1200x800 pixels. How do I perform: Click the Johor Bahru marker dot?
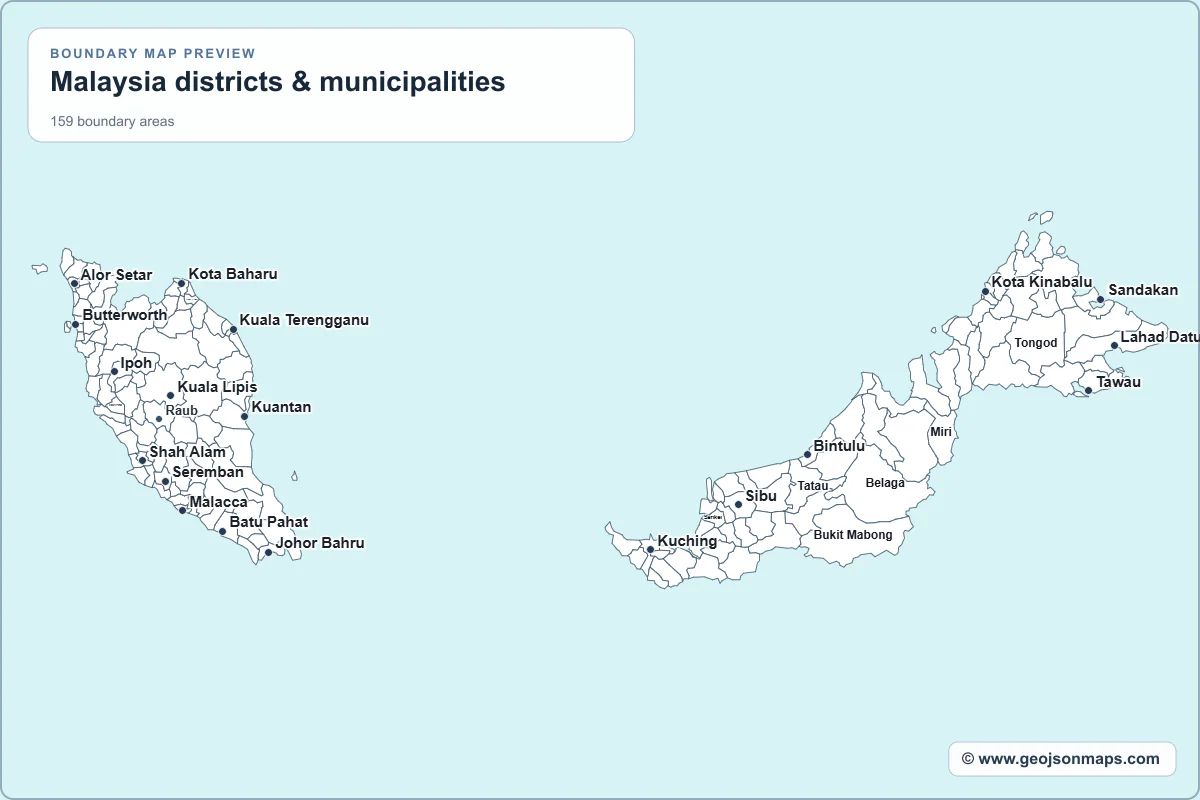tap(268, 552)
